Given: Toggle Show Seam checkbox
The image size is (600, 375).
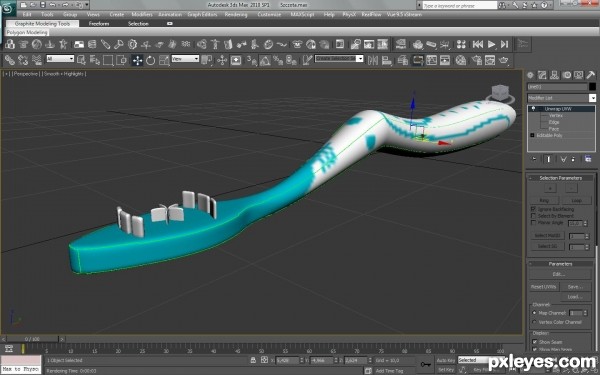Looking at the screenshot, I should pyautogui.click(x=535, y=342).
